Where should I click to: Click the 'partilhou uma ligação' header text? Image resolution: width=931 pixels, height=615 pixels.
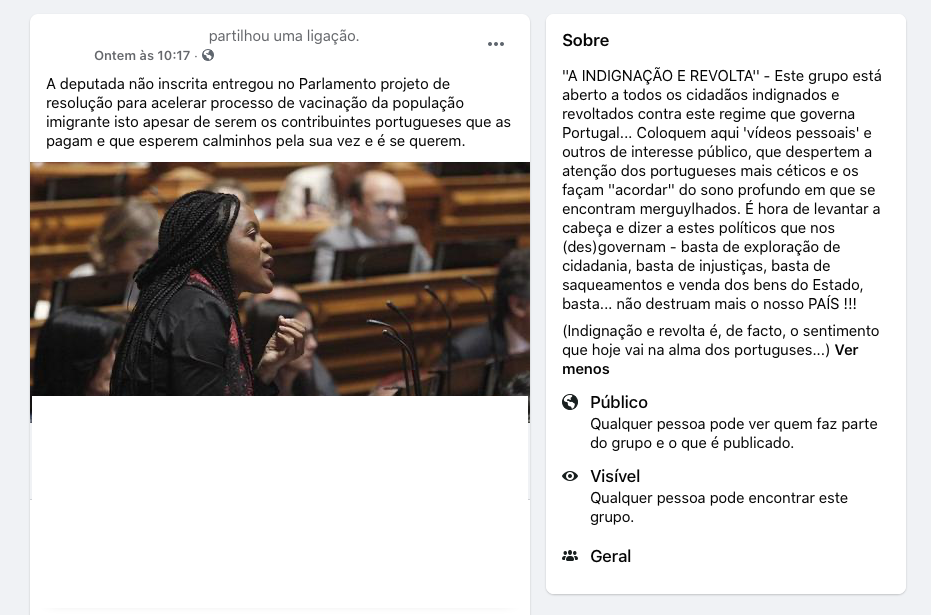pos(284,36)
